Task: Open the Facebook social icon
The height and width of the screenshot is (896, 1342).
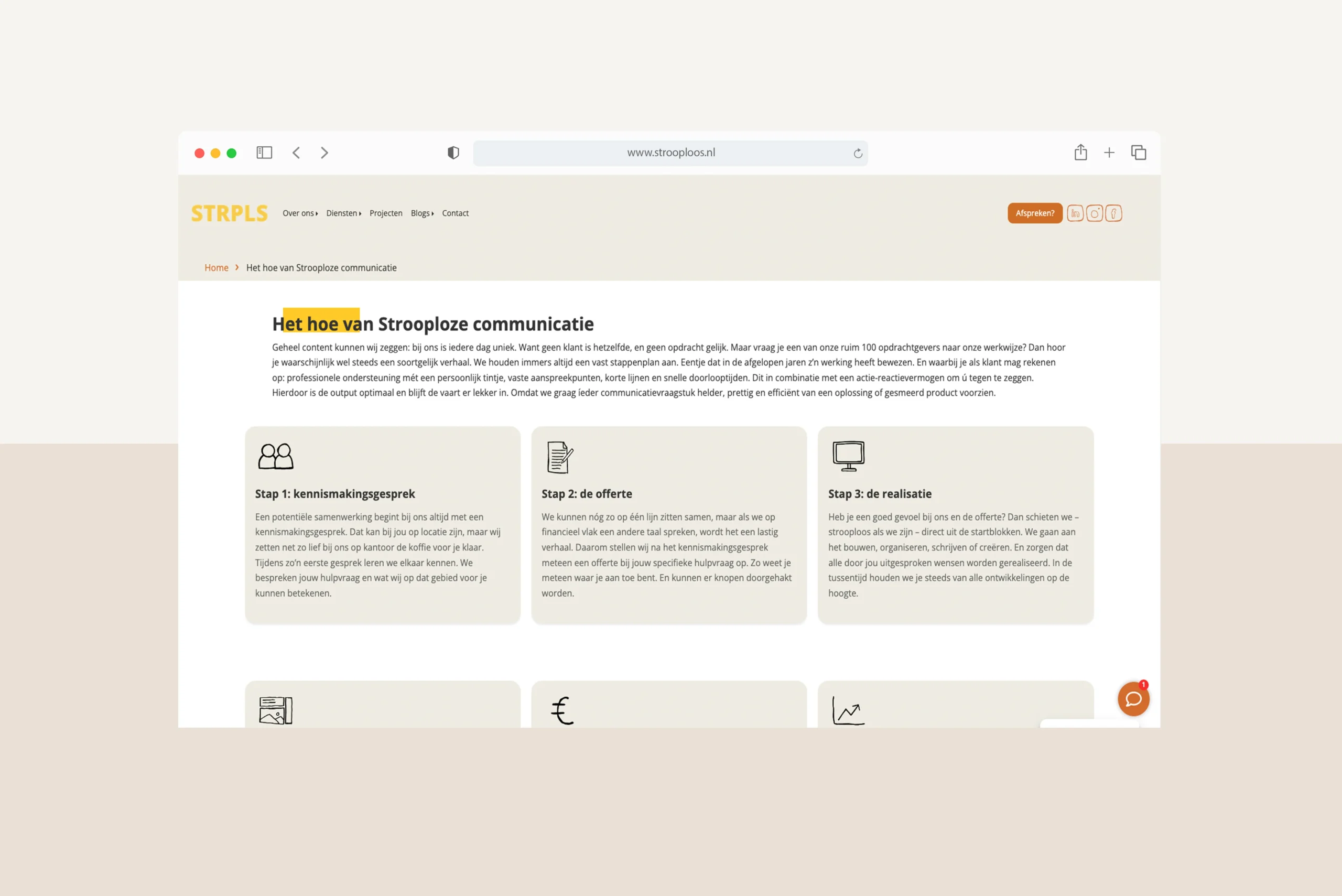Action: (x=1113, y=213)
